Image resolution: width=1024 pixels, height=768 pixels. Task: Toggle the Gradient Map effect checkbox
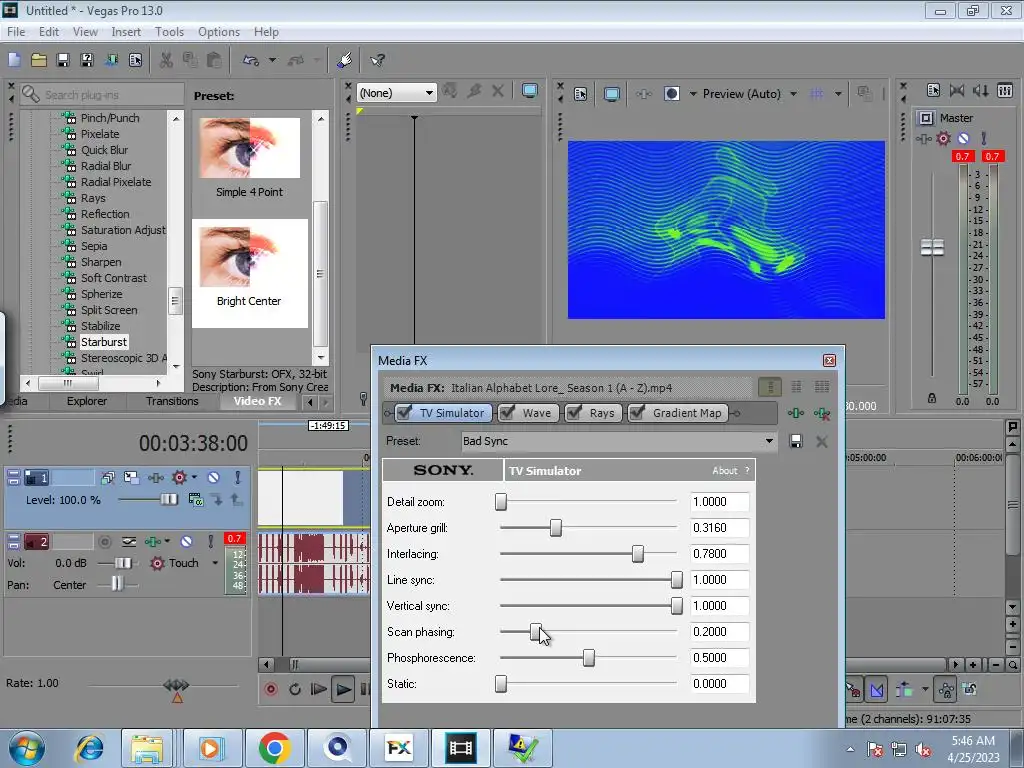(x=637, y=412)
